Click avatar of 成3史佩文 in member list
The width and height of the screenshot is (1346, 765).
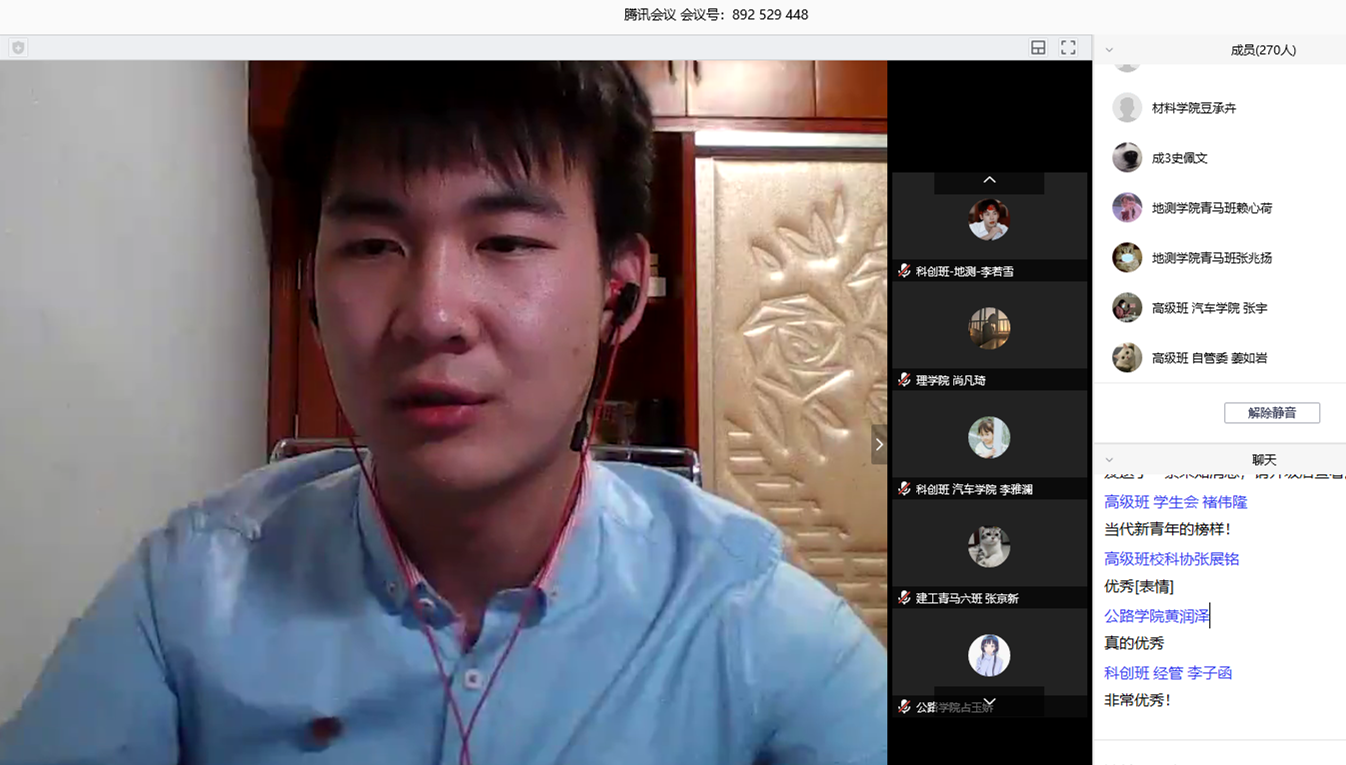click(x=1127, y=158)
